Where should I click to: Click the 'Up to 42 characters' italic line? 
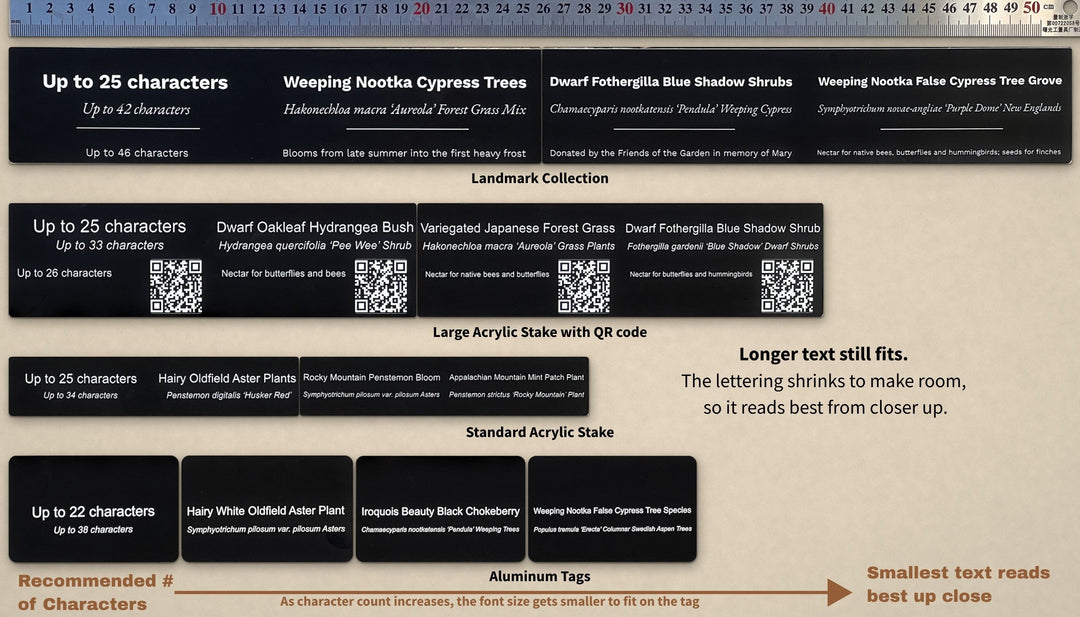[136, 109]
